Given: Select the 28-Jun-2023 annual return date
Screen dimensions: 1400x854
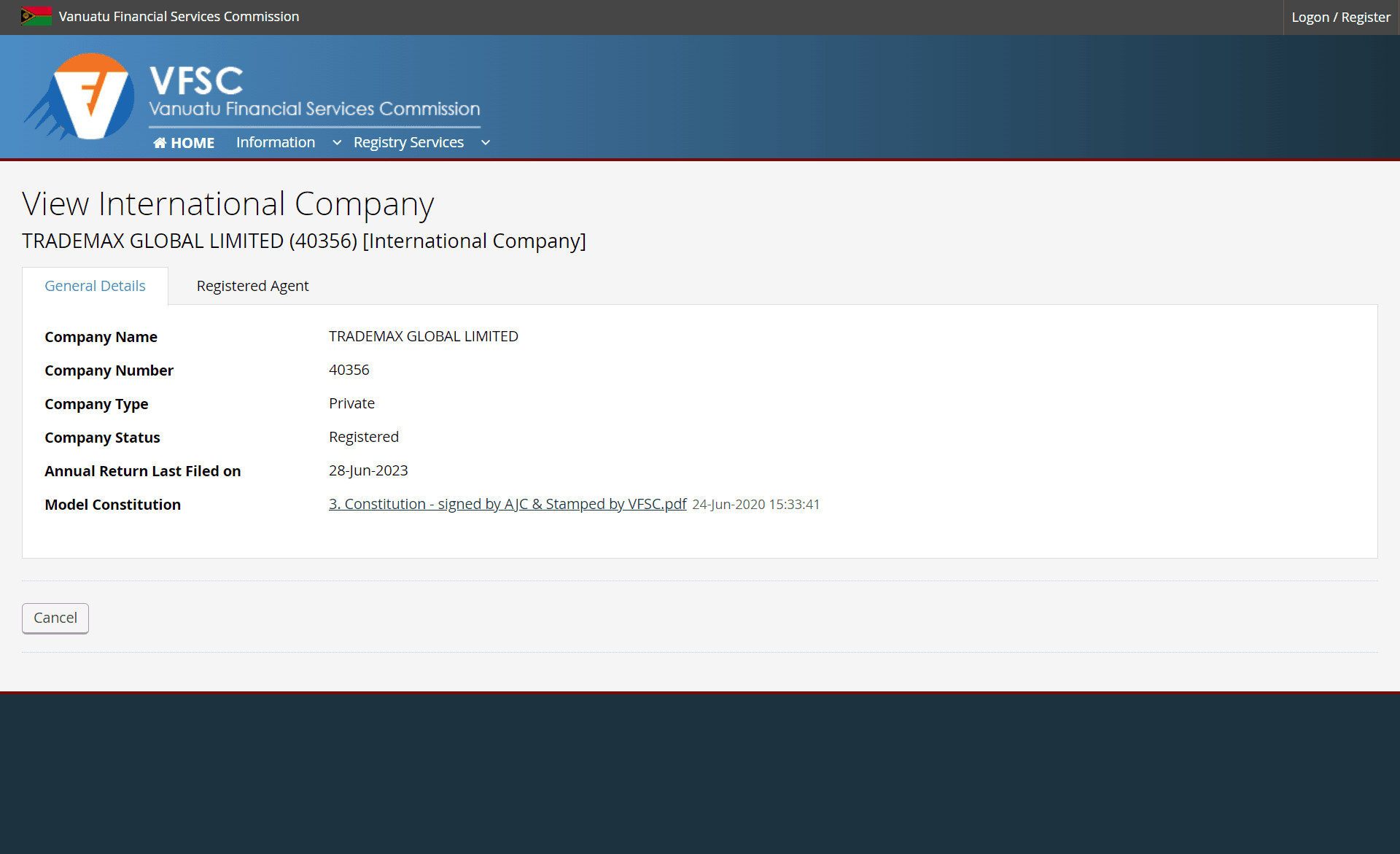Looking at the screenshot, I should (368, 470).
